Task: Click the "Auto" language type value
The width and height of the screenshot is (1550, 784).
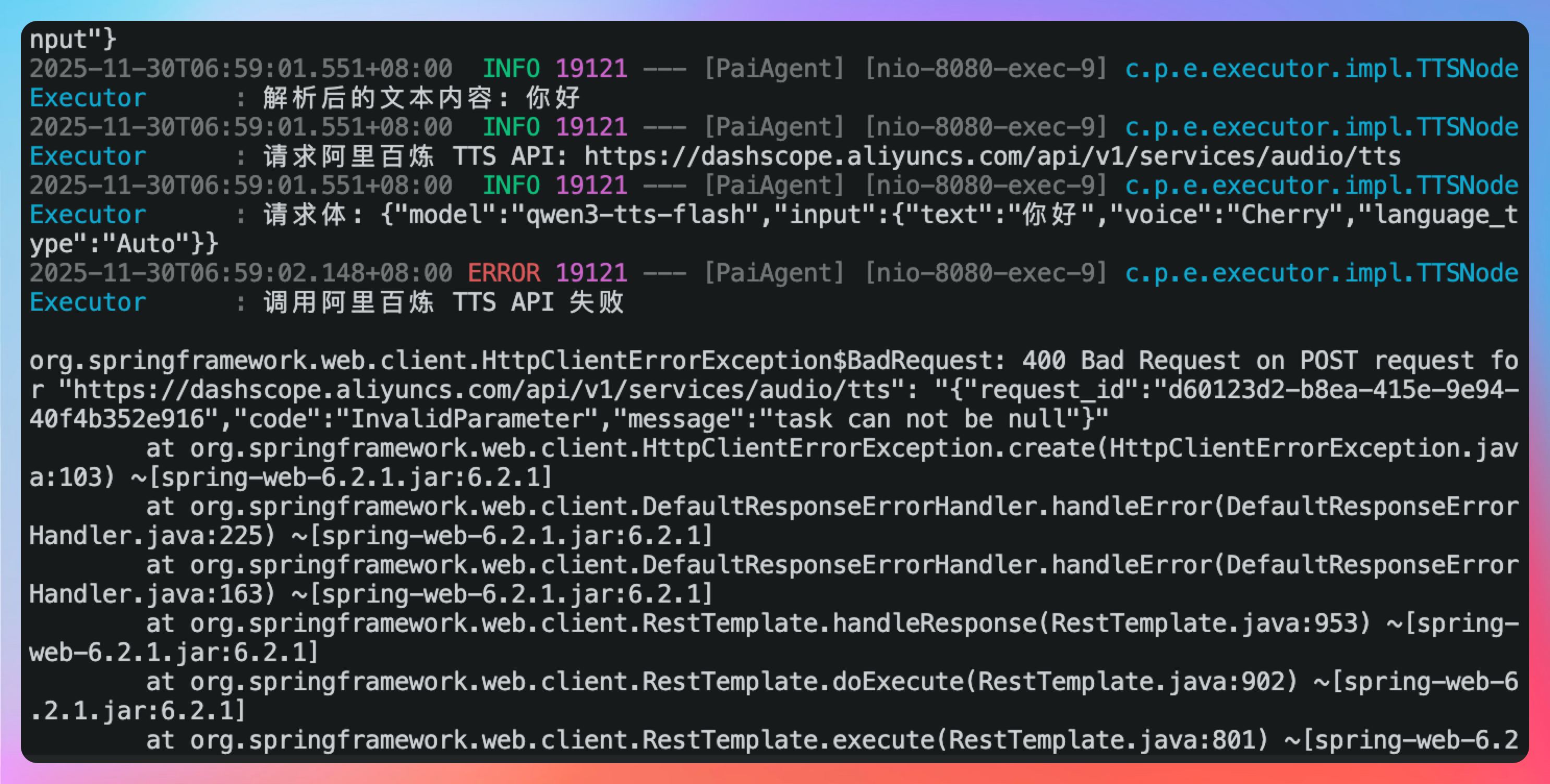Action: (146, 244)
